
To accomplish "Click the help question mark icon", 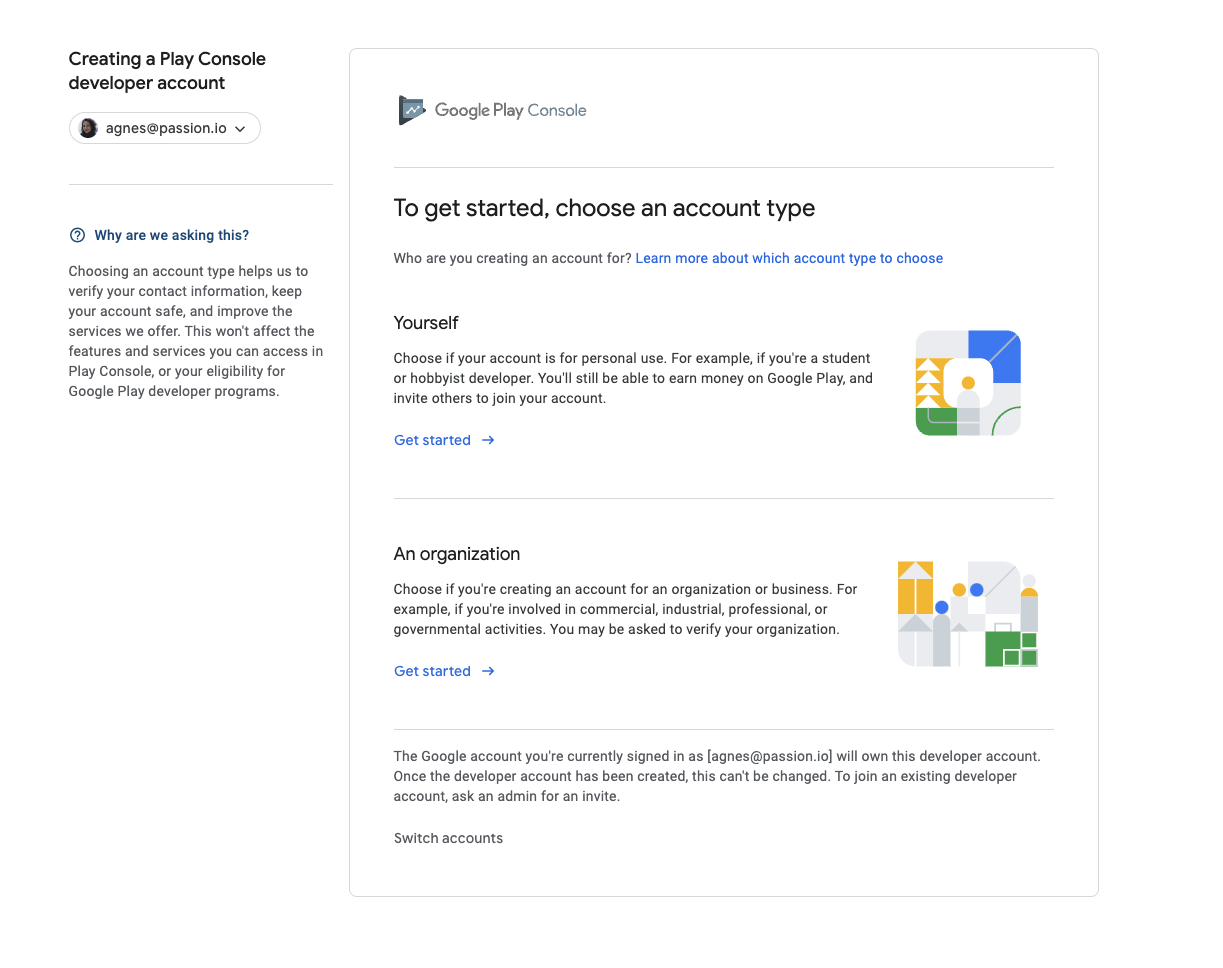I will coord(77,235).
